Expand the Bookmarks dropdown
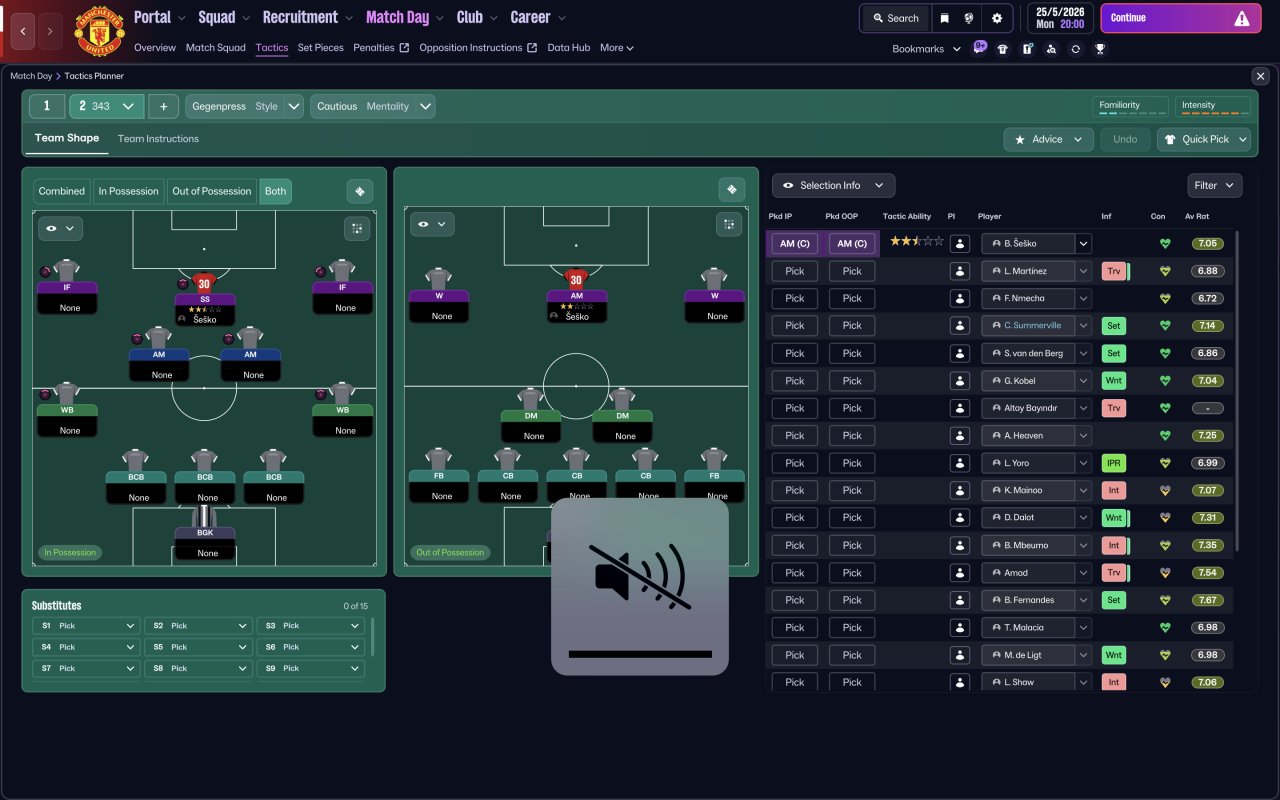 click(x=926, y=48)
